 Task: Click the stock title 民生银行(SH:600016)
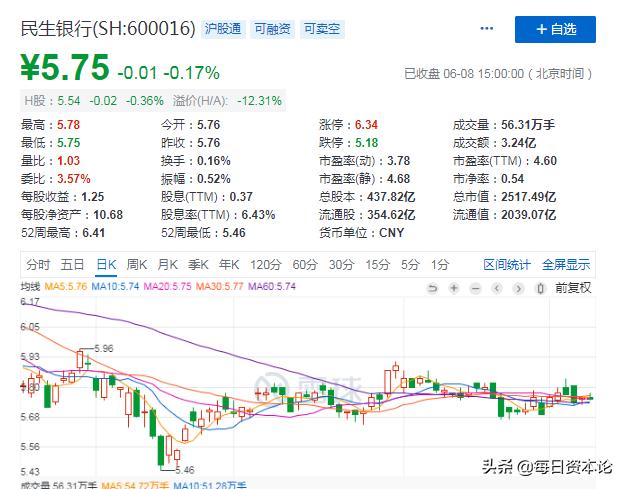108,29
